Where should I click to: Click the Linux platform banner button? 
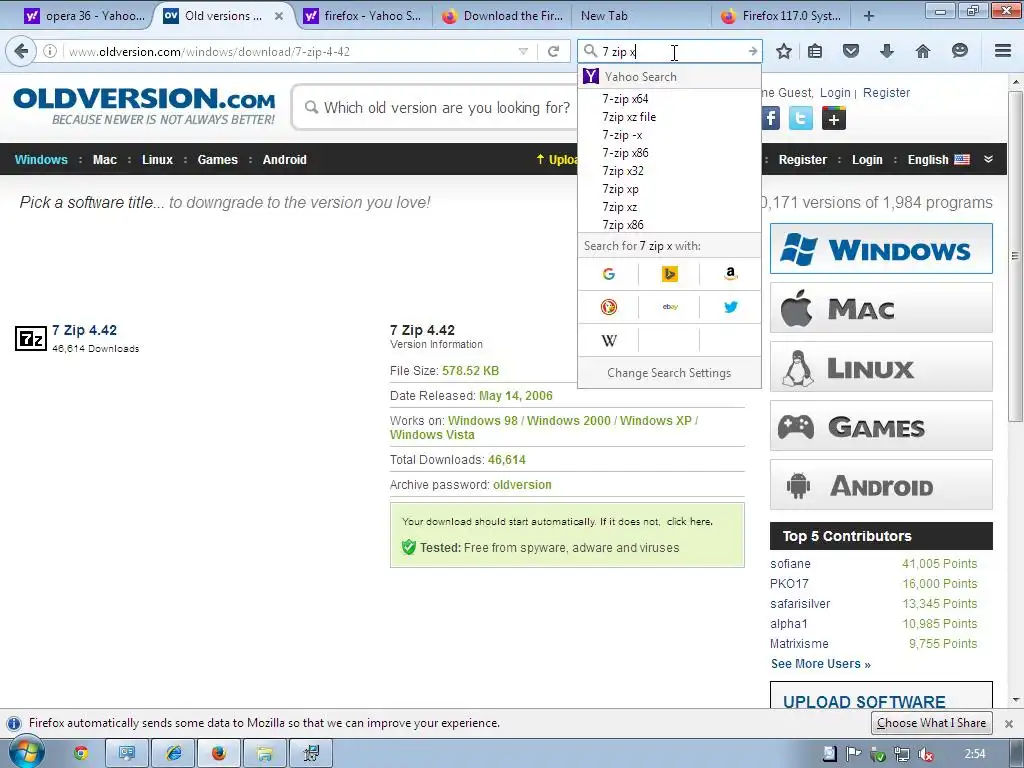point(881,367)
